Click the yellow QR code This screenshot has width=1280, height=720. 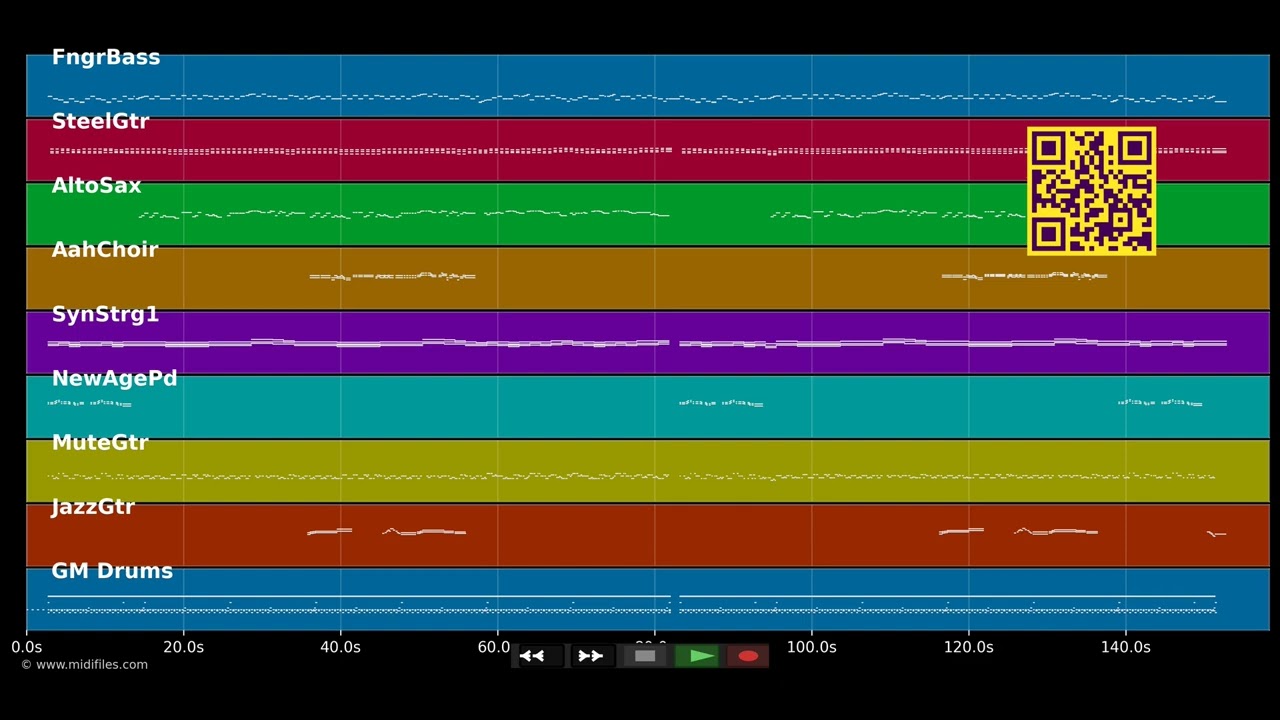tap(1091, 190)
